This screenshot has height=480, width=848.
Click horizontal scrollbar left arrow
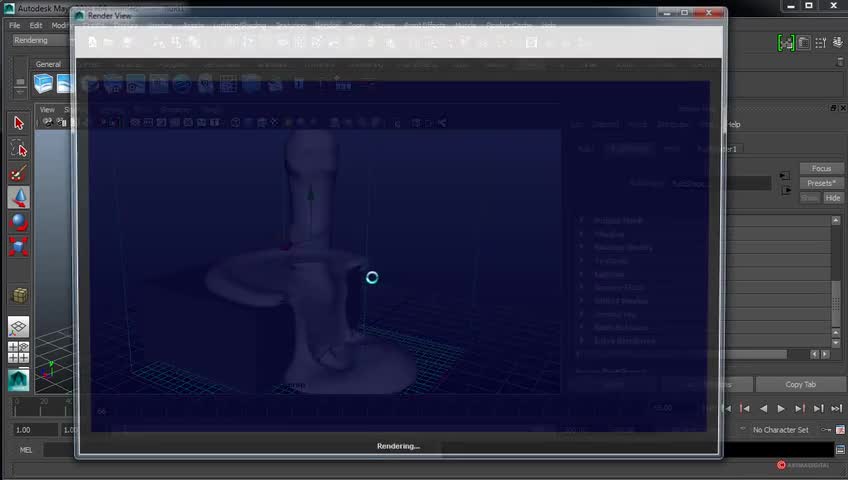(x=814, y=354)
